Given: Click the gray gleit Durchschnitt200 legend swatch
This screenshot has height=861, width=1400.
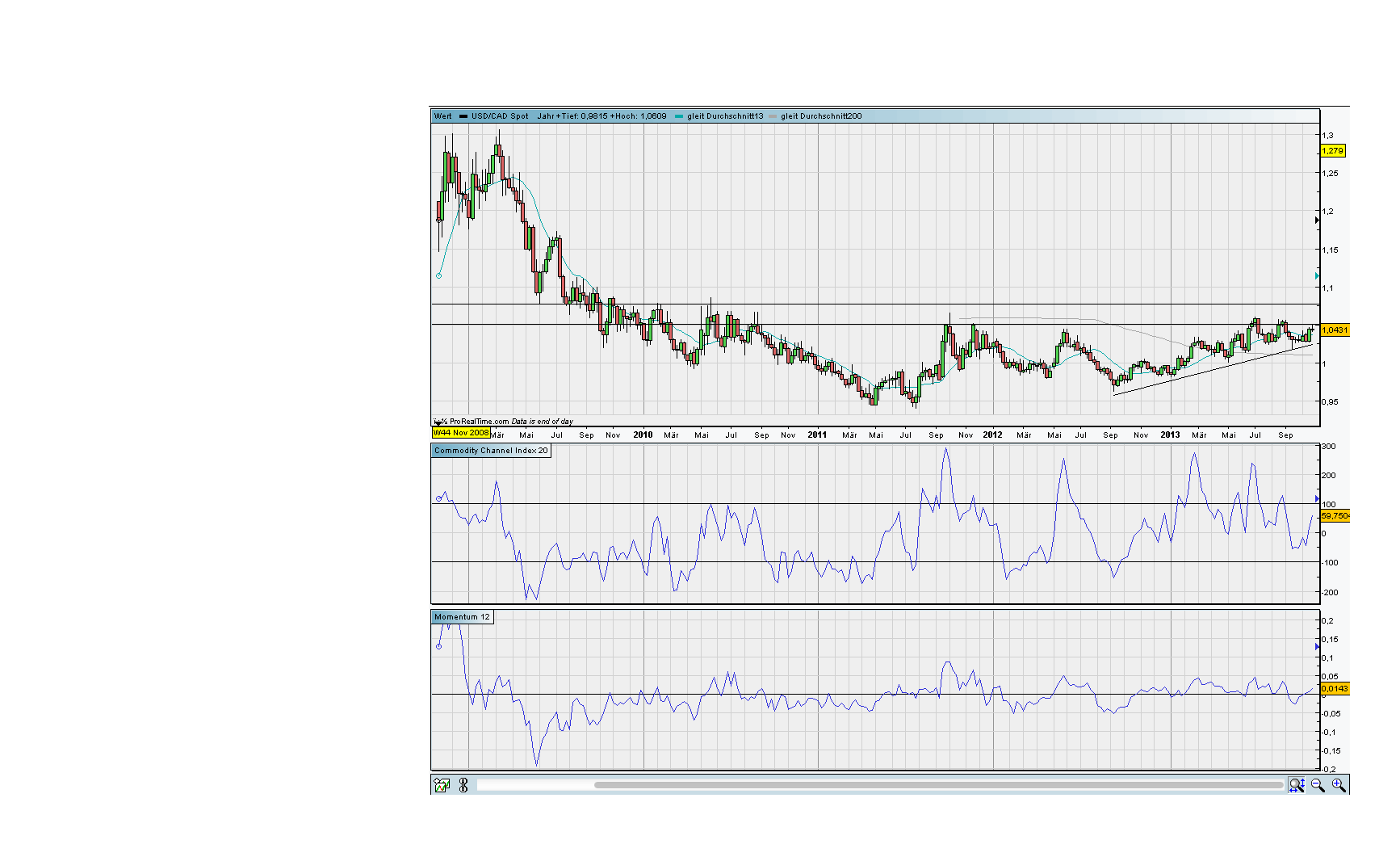Looking at the screenshot, I should [x=773, y=116].
